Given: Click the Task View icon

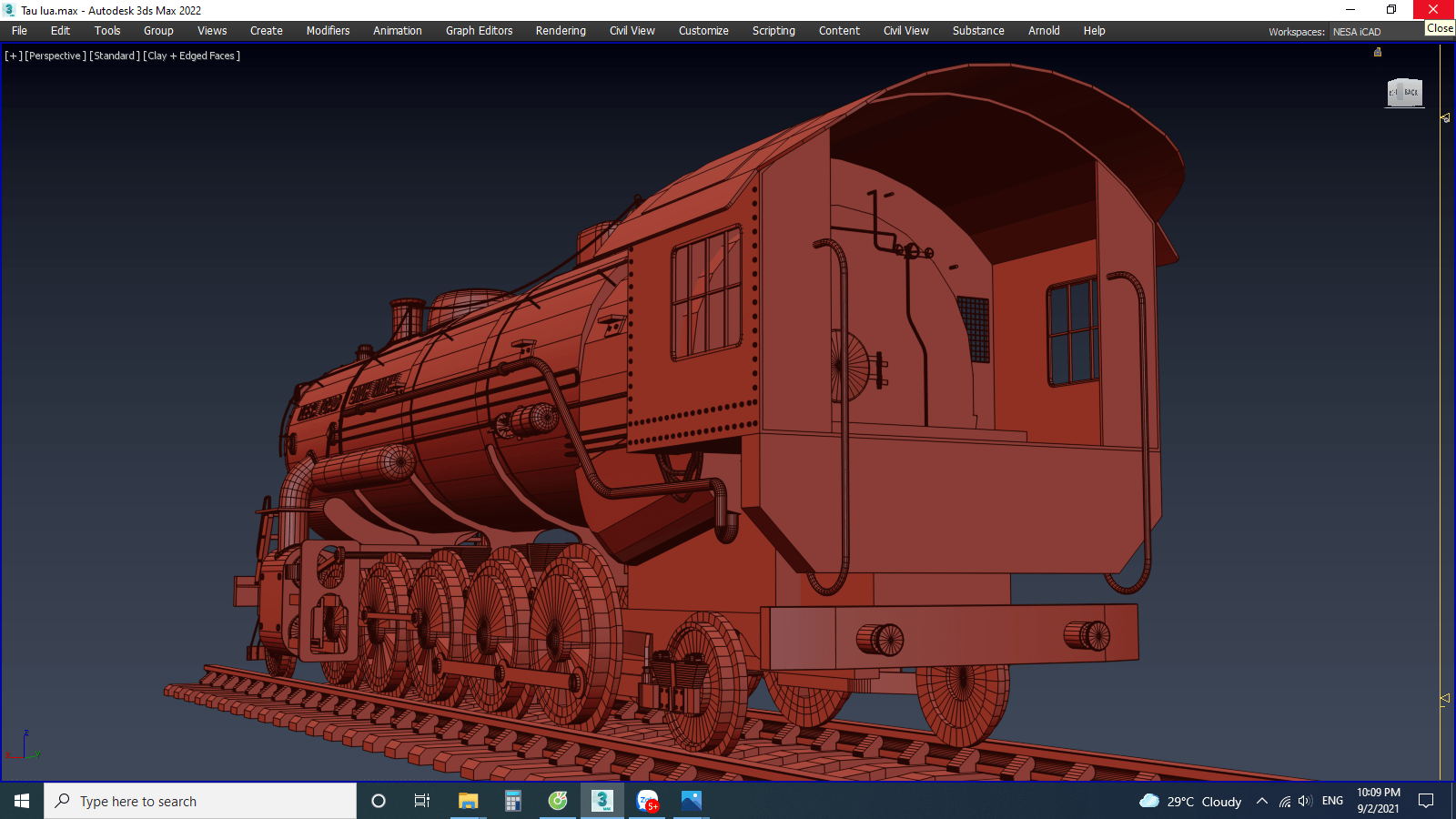Looking at the screenshot, I should [422, 801].
